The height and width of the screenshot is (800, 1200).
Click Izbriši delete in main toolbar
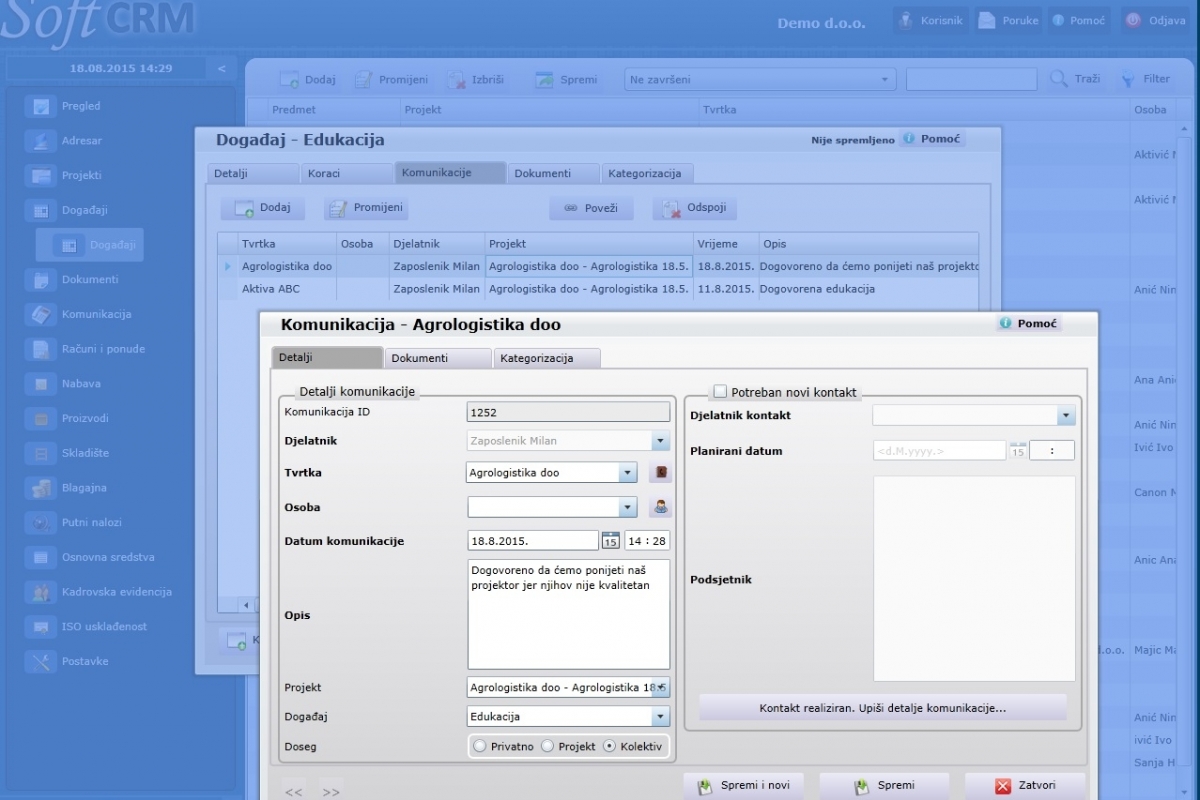475,80
